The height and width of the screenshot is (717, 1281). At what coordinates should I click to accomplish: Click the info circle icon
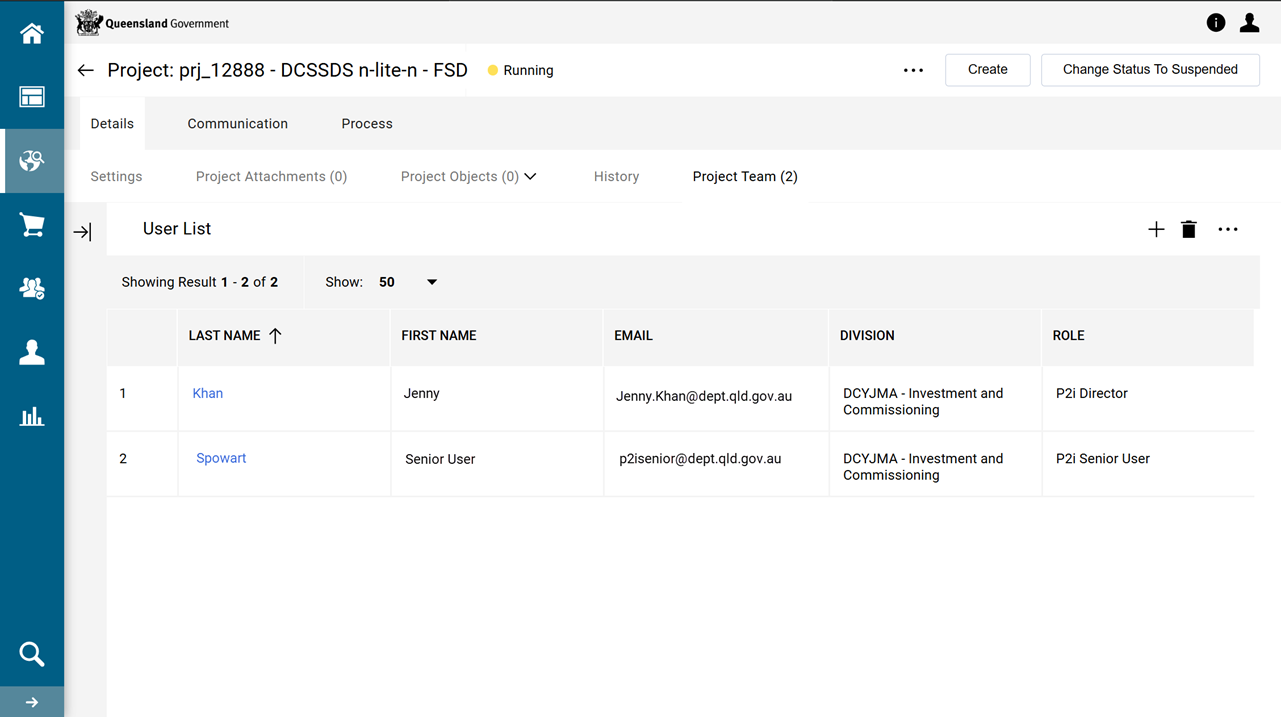coord(1216,23)
